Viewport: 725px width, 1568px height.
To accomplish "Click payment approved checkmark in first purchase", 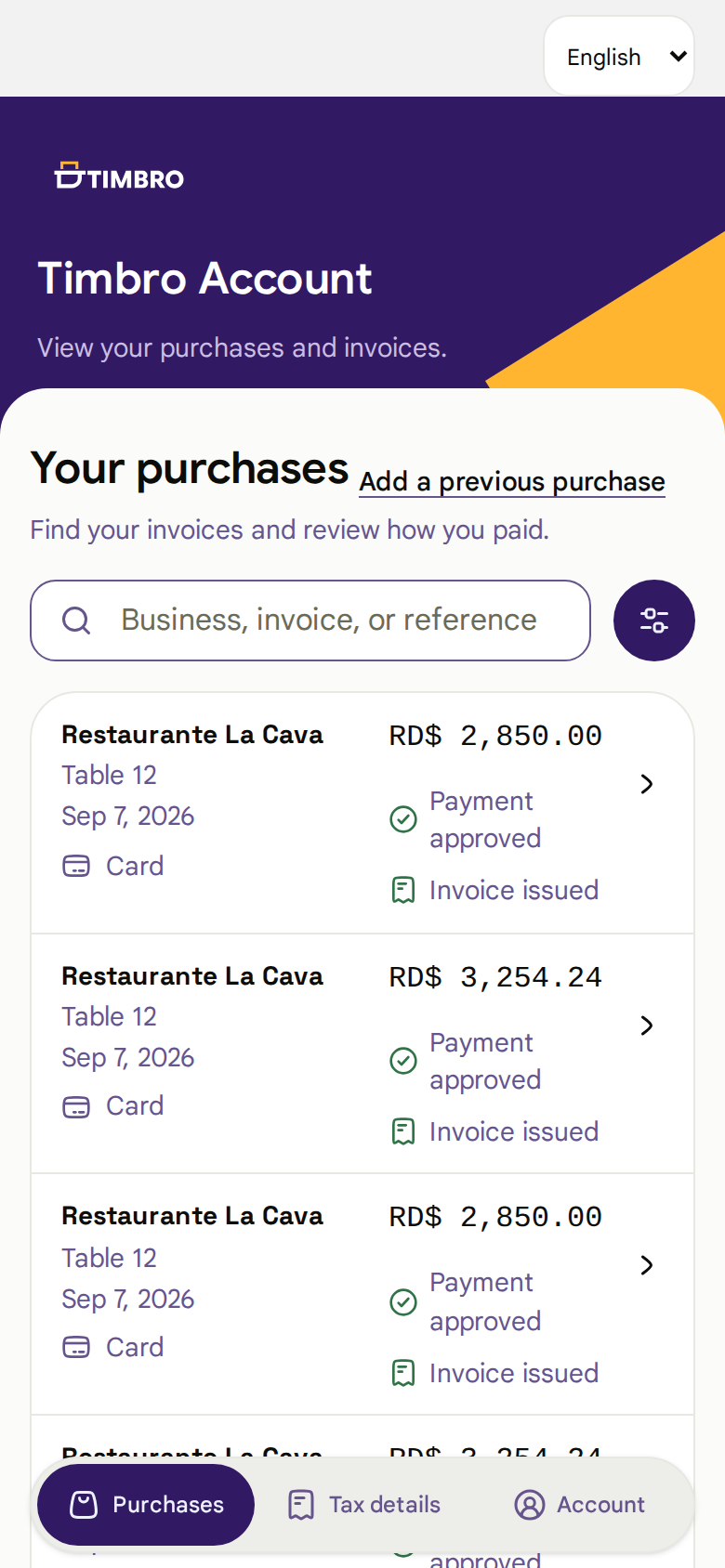I will [403, 819].
